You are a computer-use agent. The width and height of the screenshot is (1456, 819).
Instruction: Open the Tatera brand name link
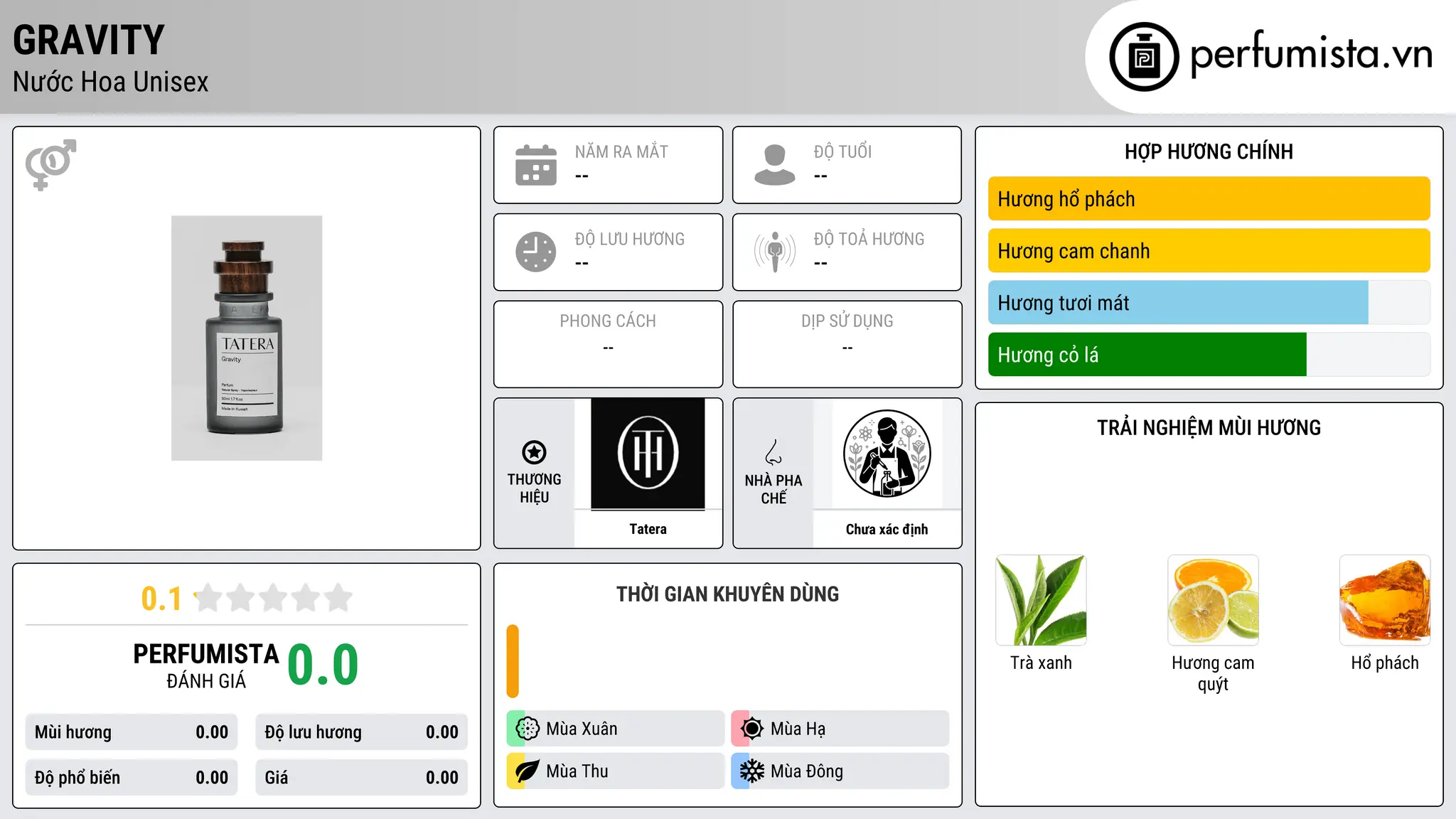click(648, 529)
